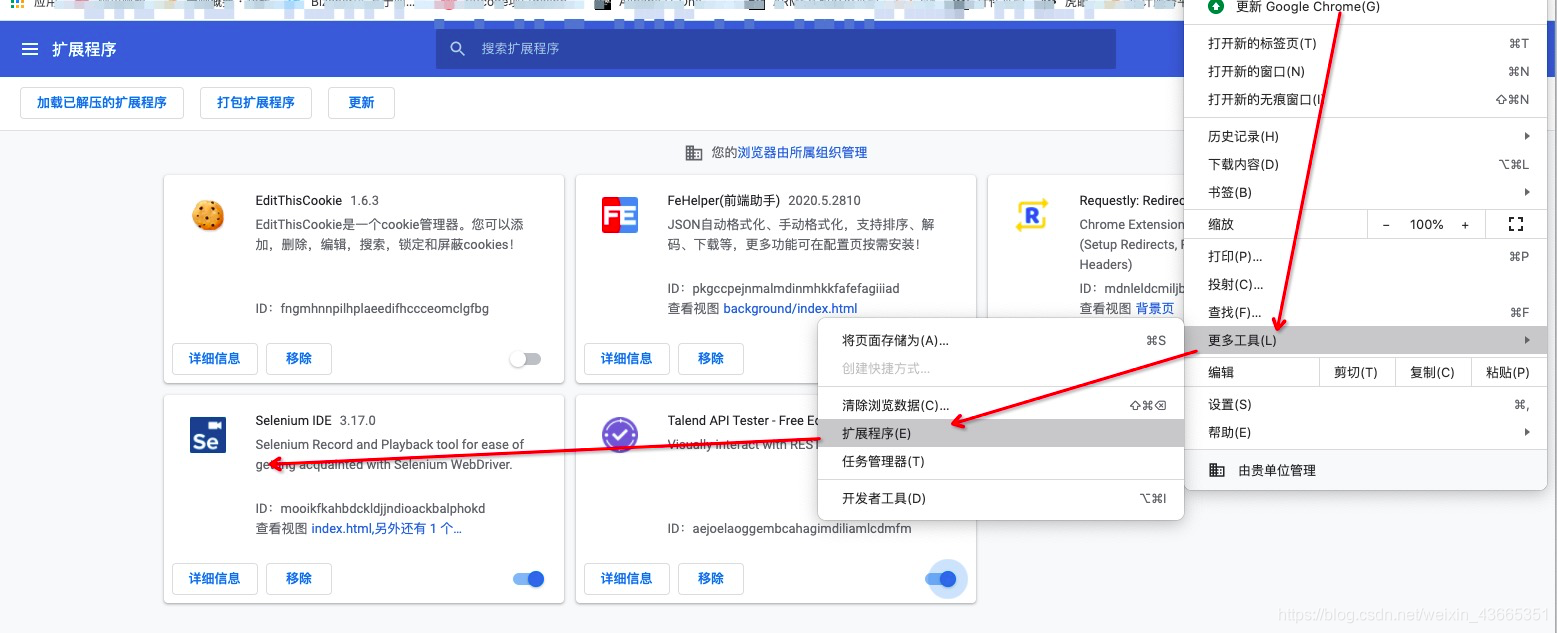The image size is (1557, 633).
Task: Click 粘贴(P) in edit row
Action: [x=1508, y=372]
